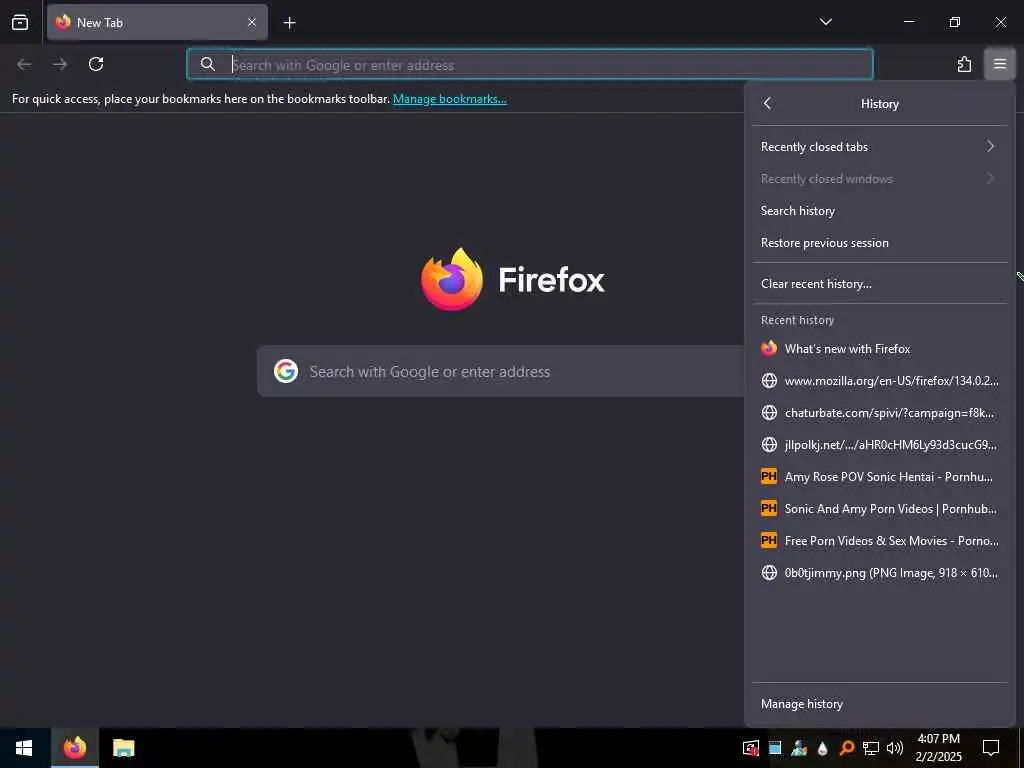Open the volume speaker tray icon
1024x768 pixels.
[x=895, y=748]
